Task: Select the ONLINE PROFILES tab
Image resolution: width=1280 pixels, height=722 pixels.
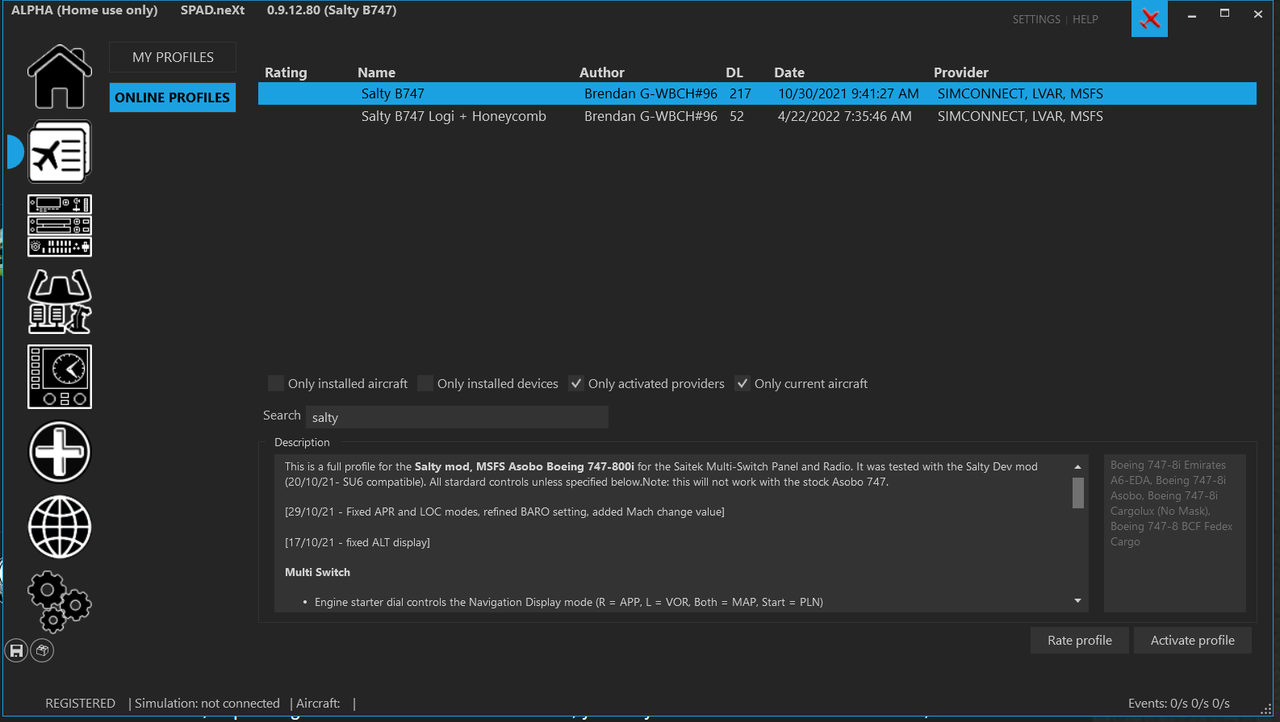Action: (x=173, y=97)
